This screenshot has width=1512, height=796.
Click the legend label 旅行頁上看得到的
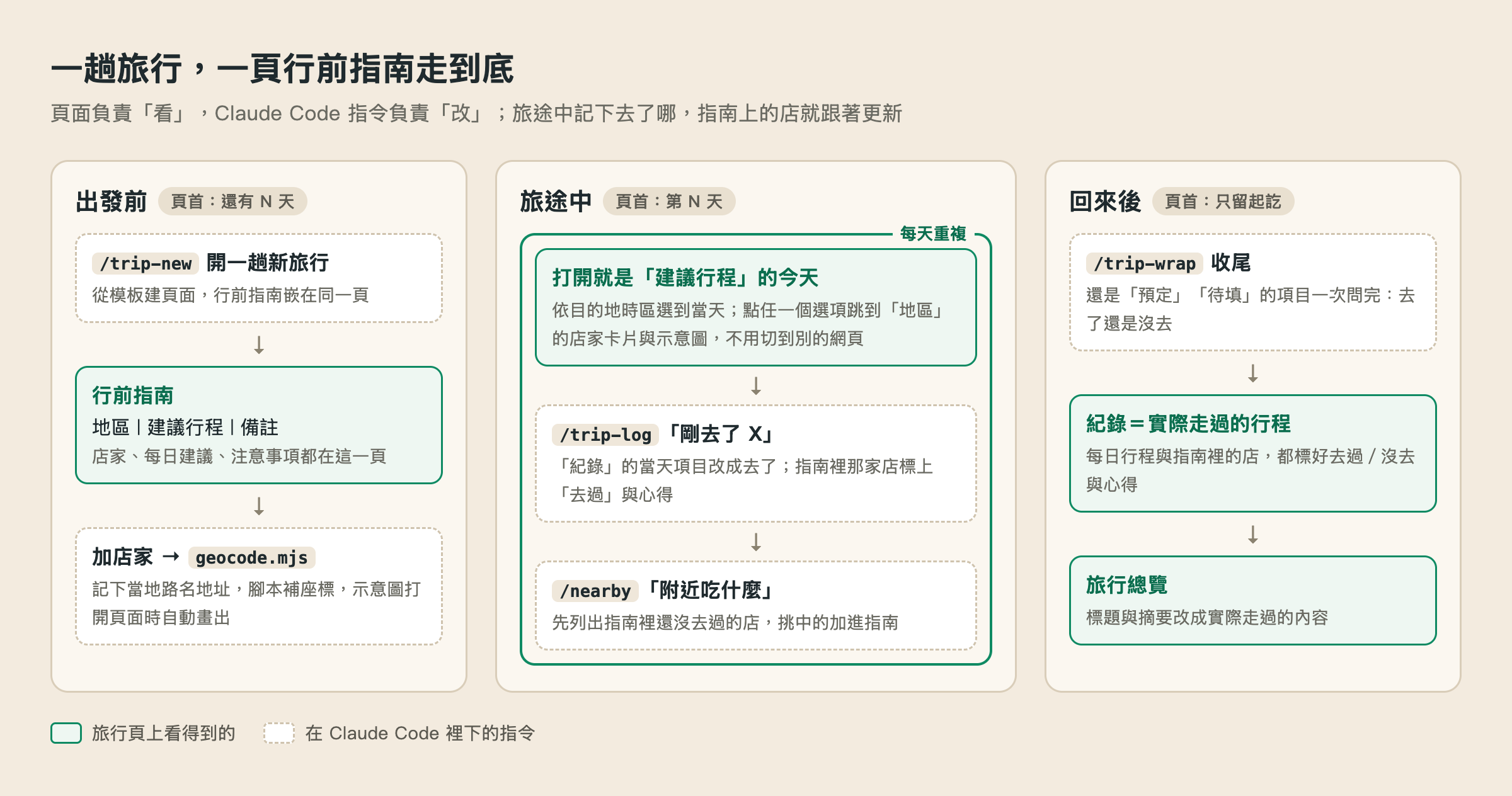pyautogui.click(x=164, y=733)
